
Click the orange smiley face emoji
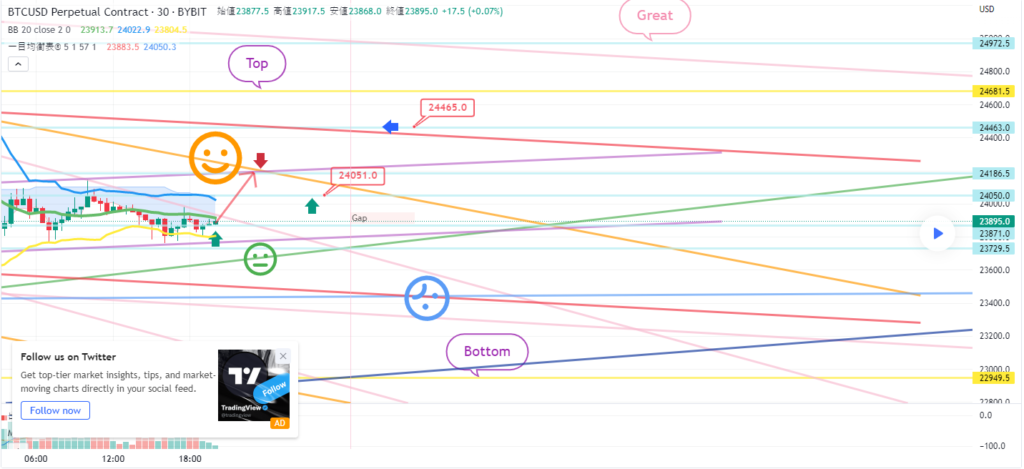tap(216, 159)
